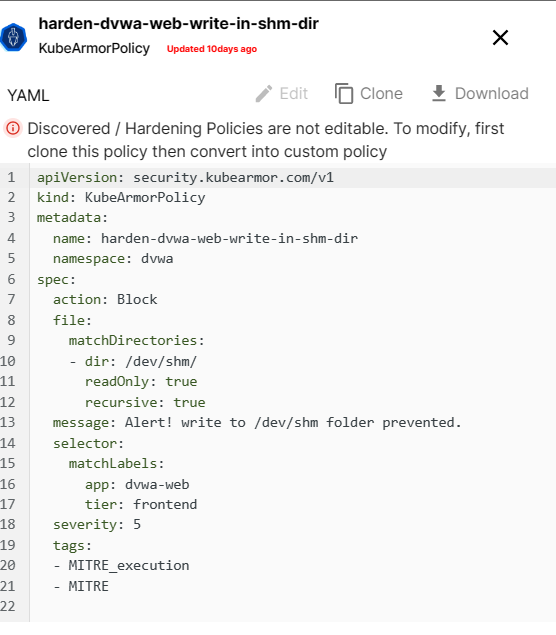Select the YAML tab label

(x=28, y=96)
